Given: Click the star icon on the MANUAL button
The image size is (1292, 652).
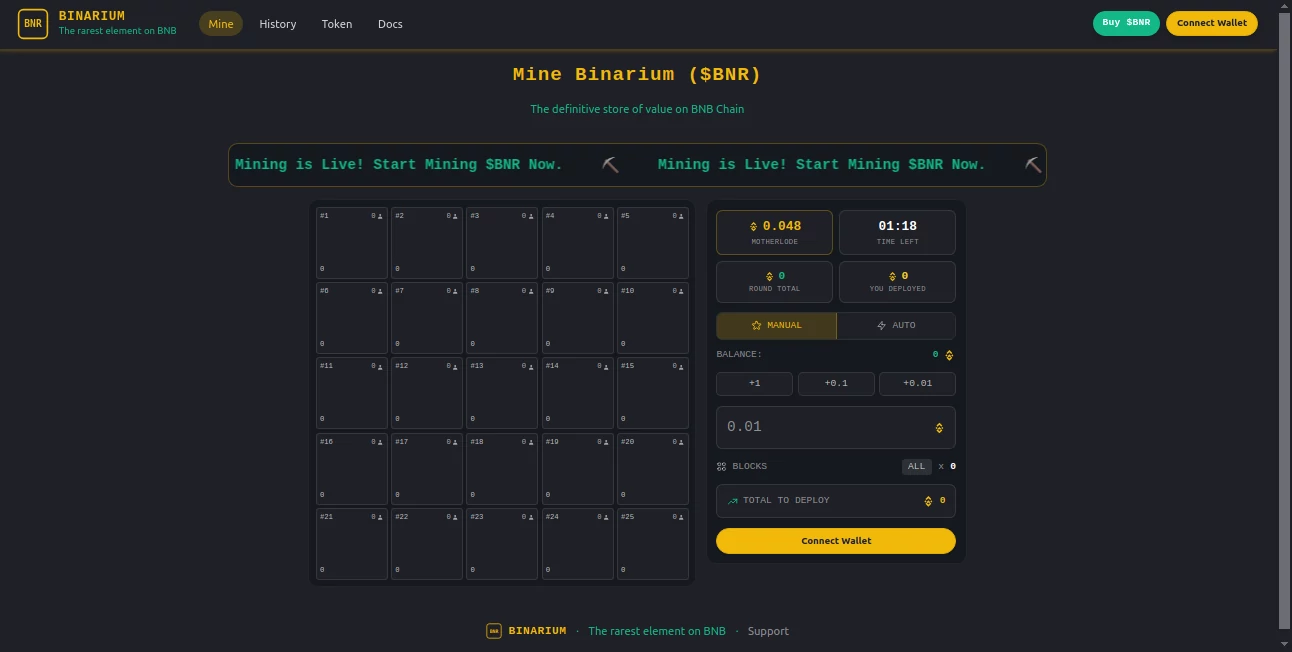Looking at the screenshot, I should (x=758, y=325).
